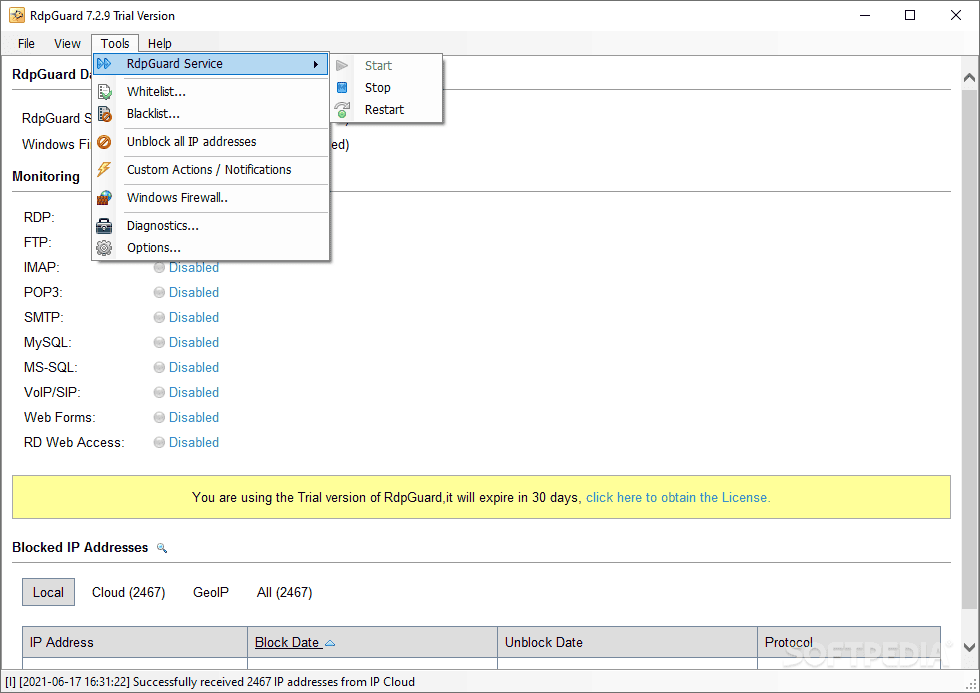Select Stop from the service submenu

[x=377, y=87]
